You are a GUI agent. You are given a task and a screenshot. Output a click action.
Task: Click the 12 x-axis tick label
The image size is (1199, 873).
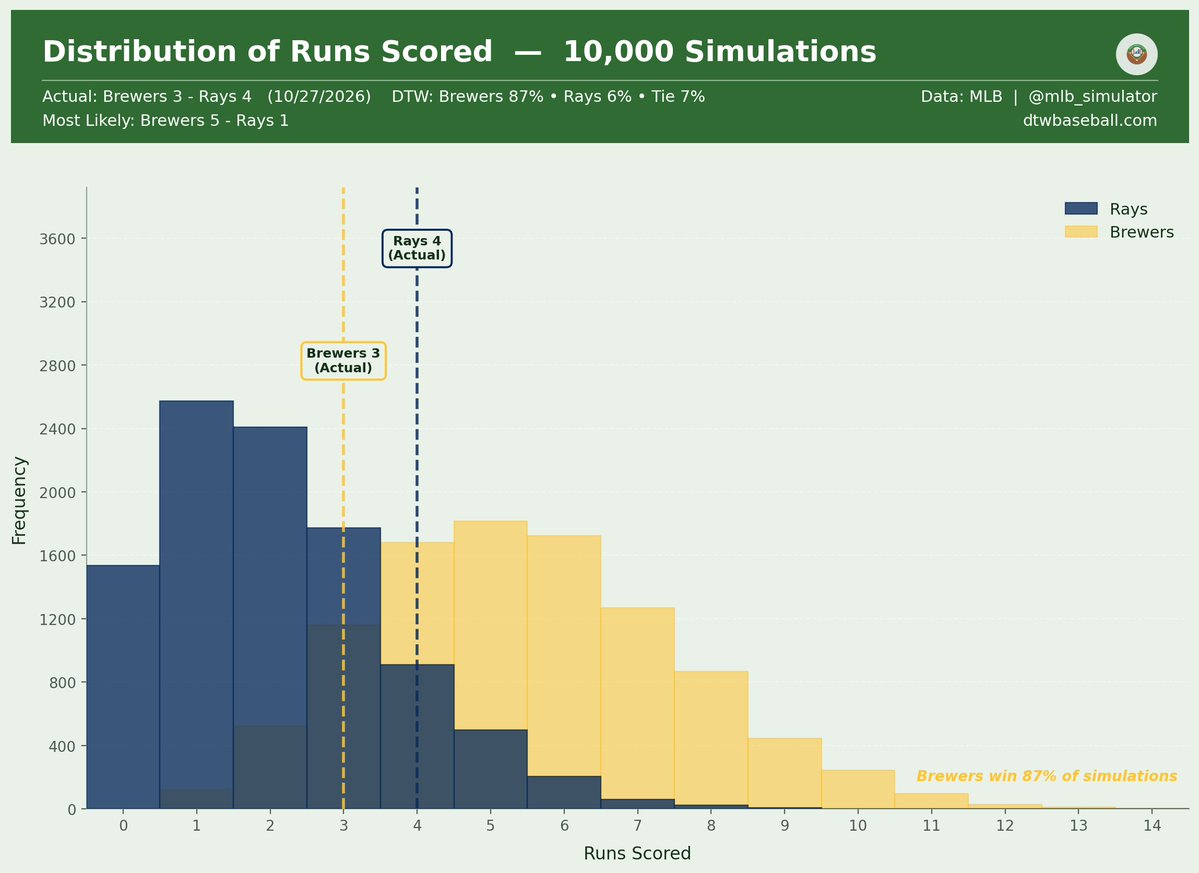point(1005,826)
